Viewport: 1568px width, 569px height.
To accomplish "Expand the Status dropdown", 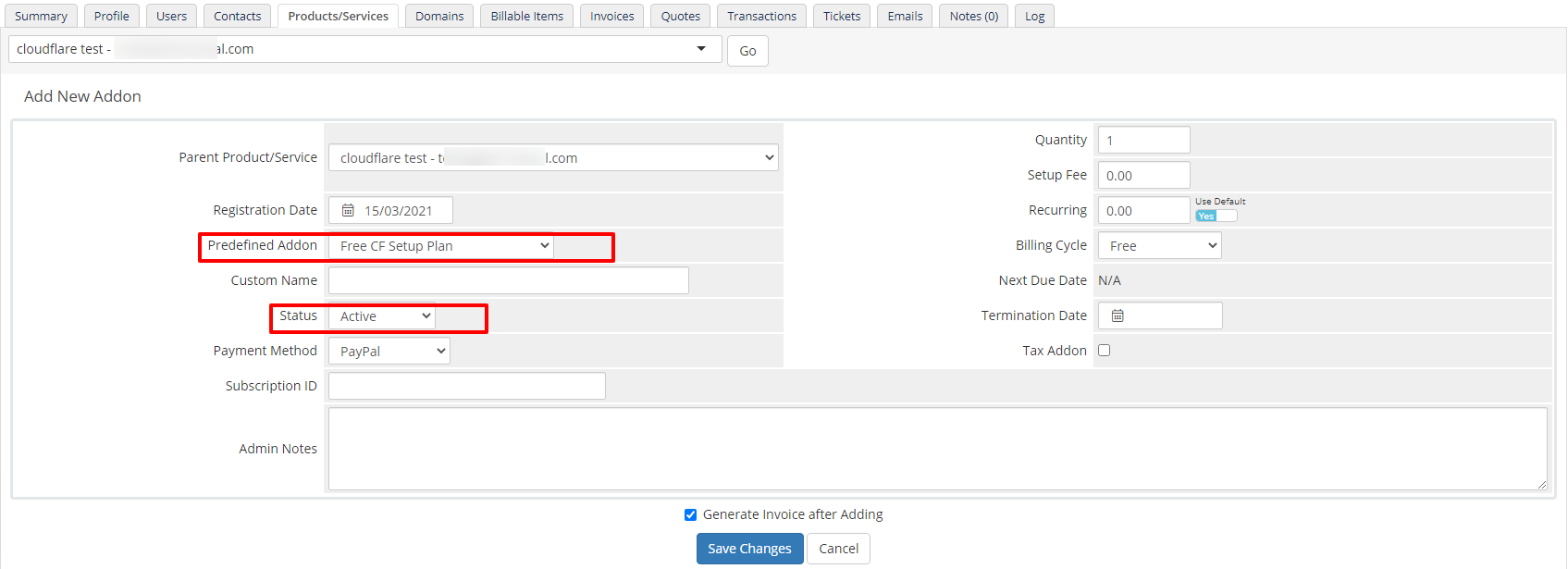I will (382, 316).
